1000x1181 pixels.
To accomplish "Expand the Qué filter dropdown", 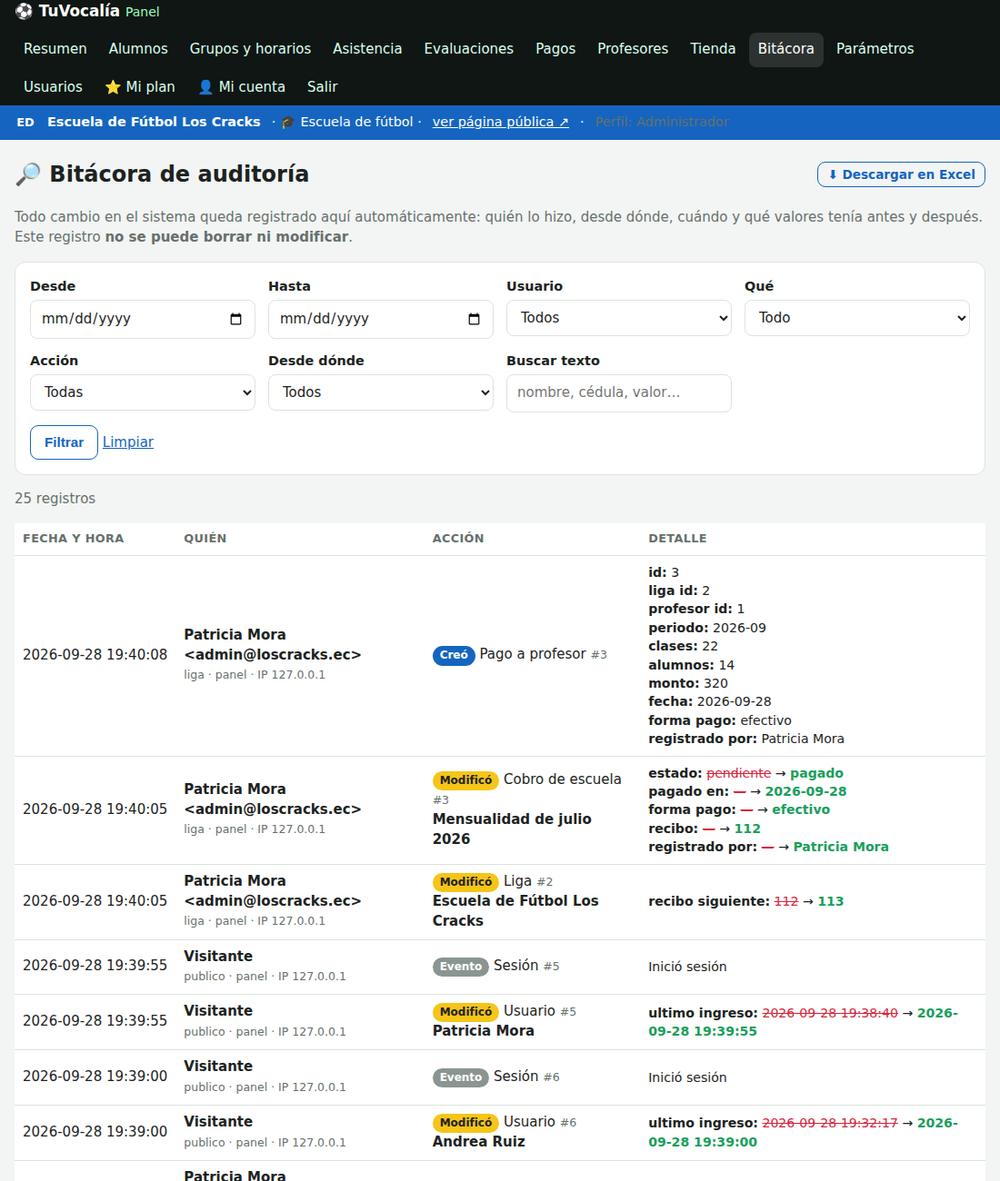I will click(x=857, y=318).
